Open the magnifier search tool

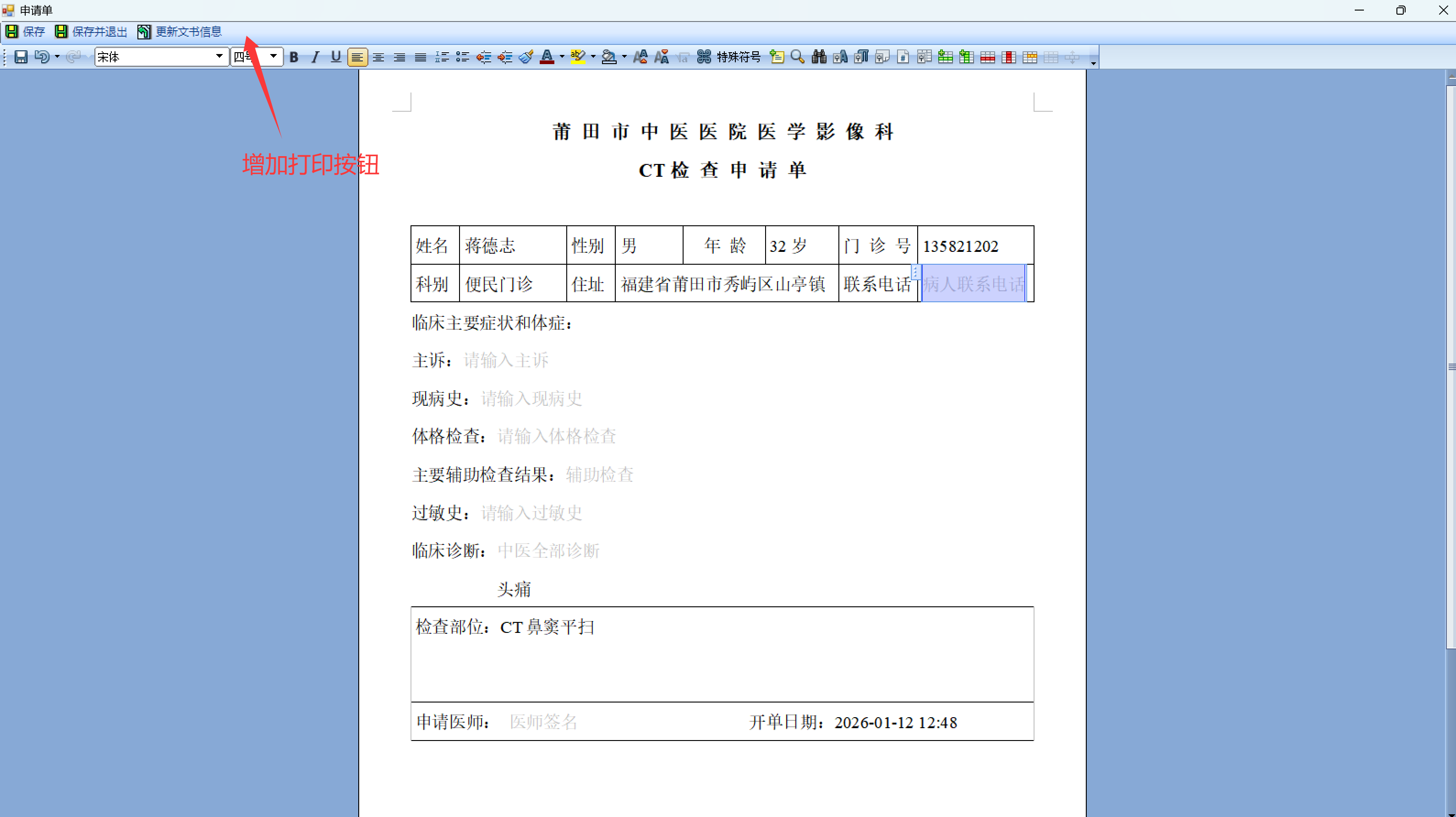tap(798, 57)
